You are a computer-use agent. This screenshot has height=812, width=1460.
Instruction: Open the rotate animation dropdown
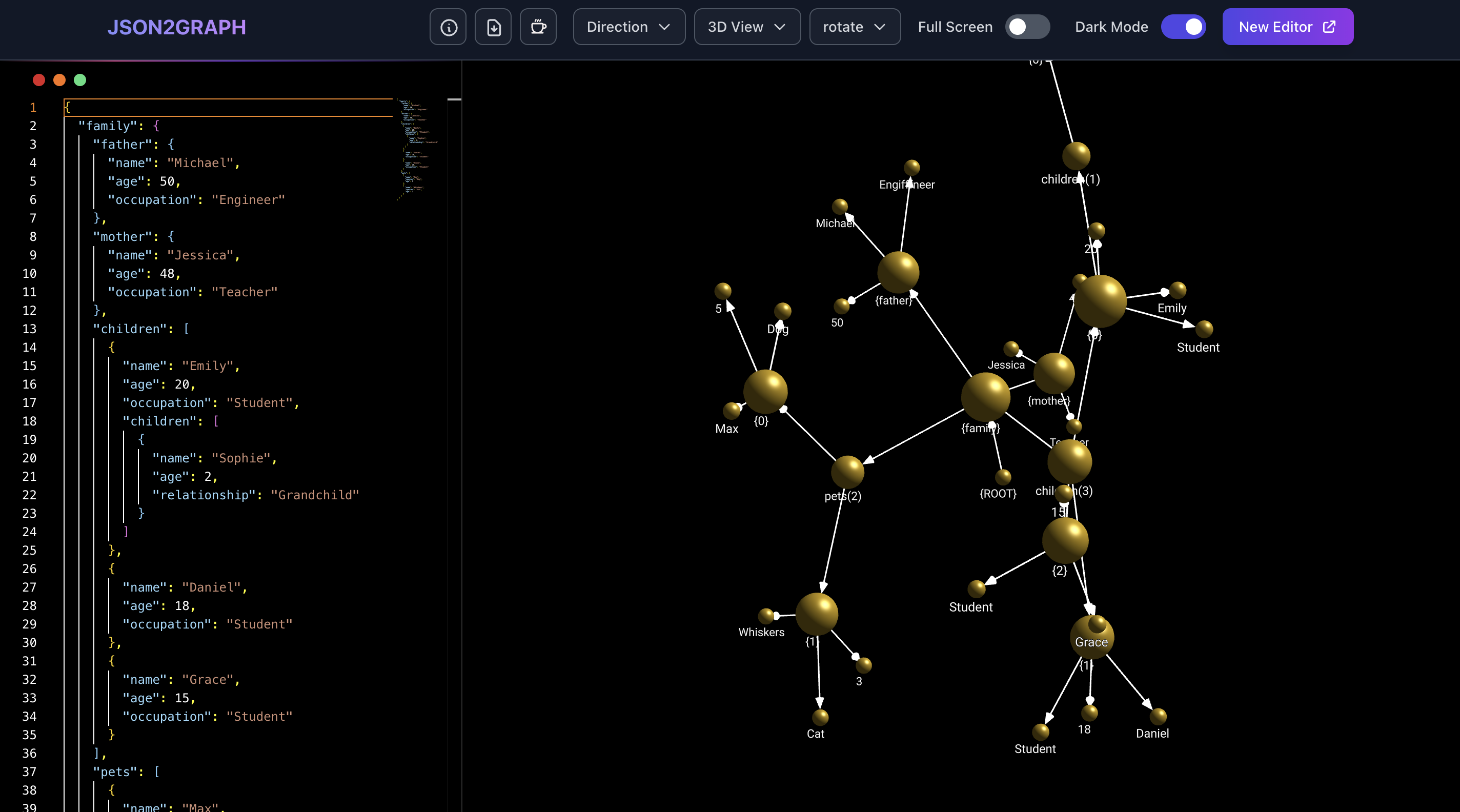[x=854, y=27]
